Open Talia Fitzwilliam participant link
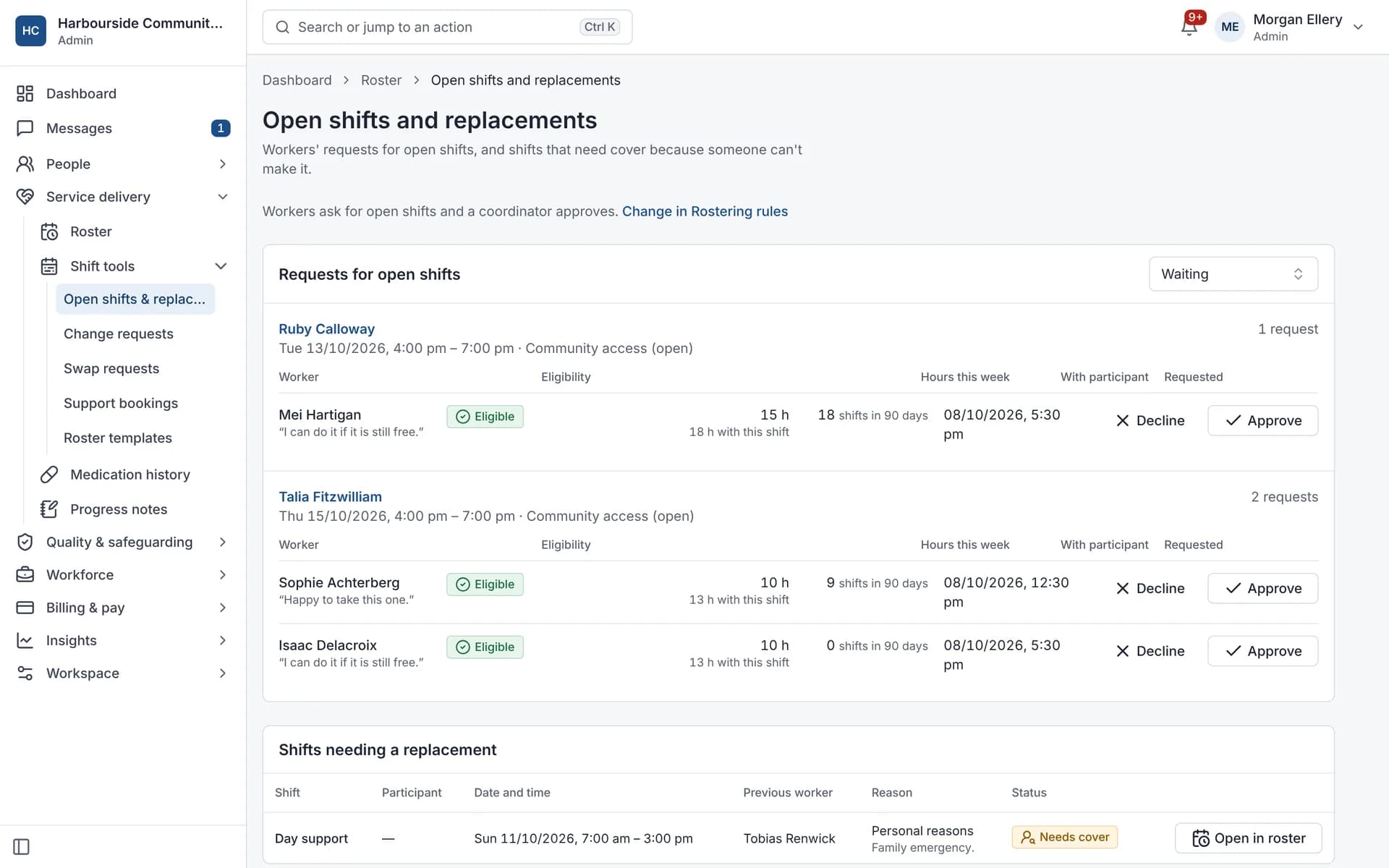The height and width of the screenshot is (868, 1389). pyautogui.click(x=330, y=497)
